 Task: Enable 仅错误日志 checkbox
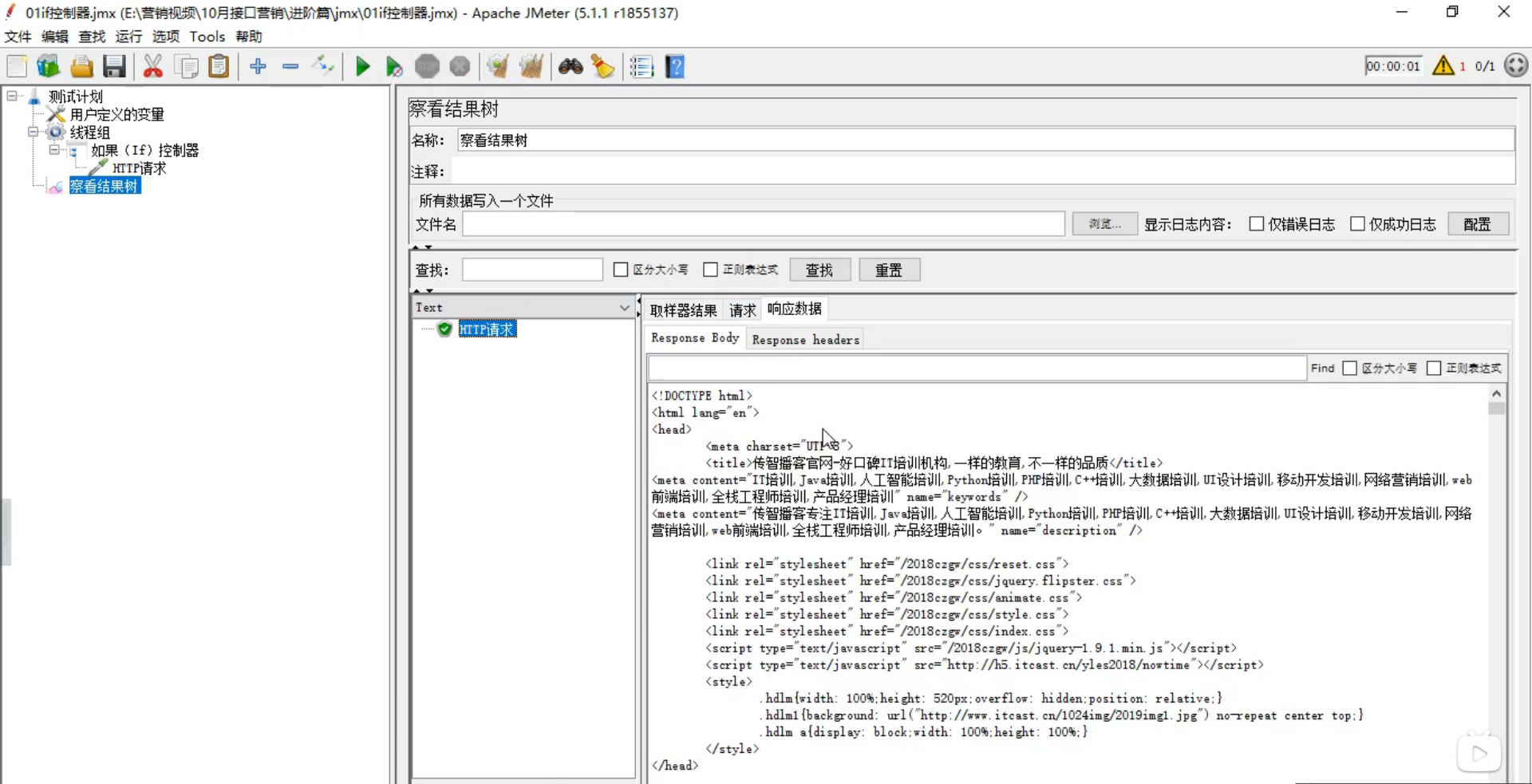(1256, 224)
